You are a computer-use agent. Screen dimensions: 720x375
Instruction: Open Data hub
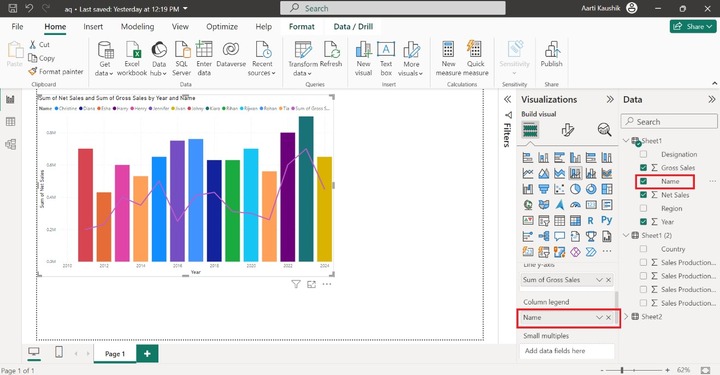click(158, 58)
